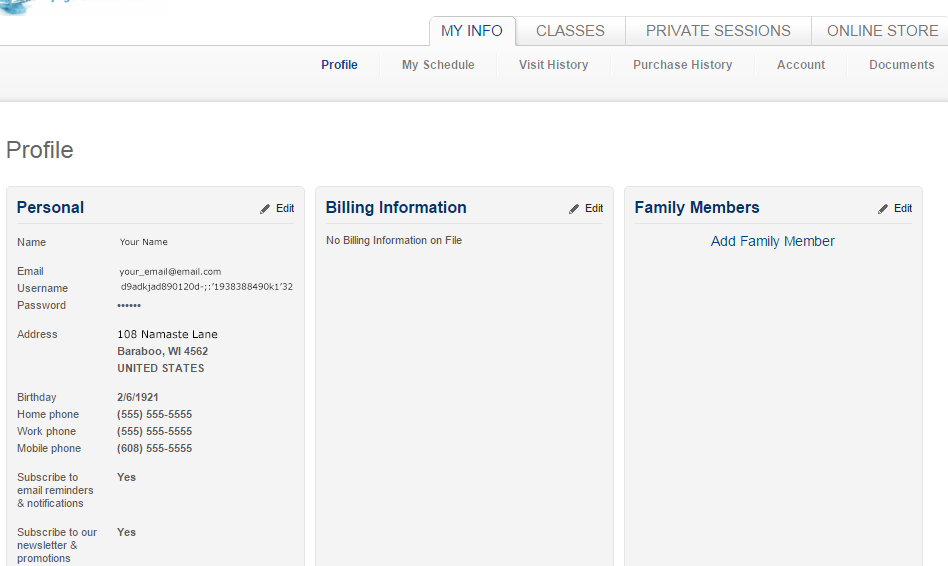Click 'No Billing Information on File' text

pyautogui.click(x=394, y=241)
